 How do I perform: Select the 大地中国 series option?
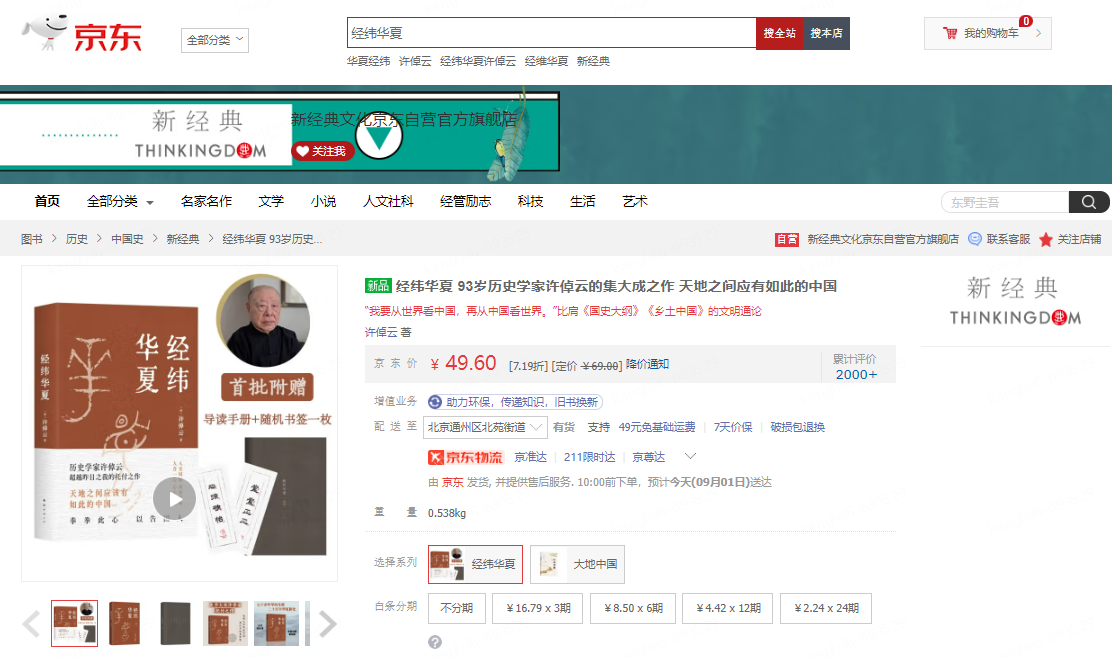point(577,564)
